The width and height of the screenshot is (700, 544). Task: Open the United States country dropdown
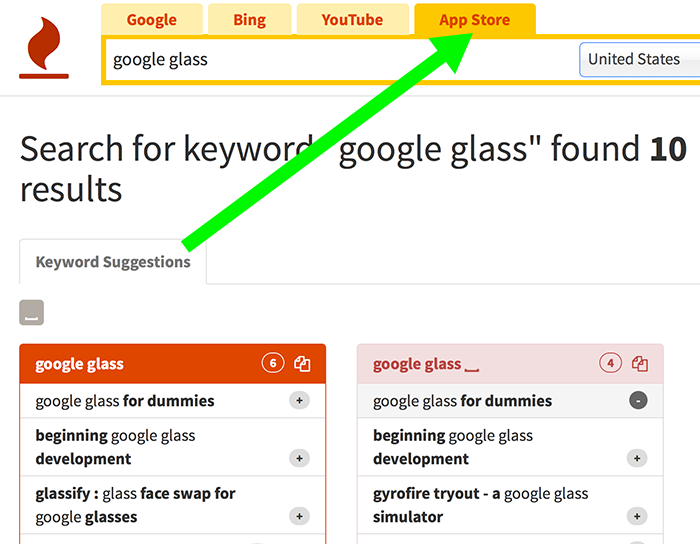(x=639, y=59)
